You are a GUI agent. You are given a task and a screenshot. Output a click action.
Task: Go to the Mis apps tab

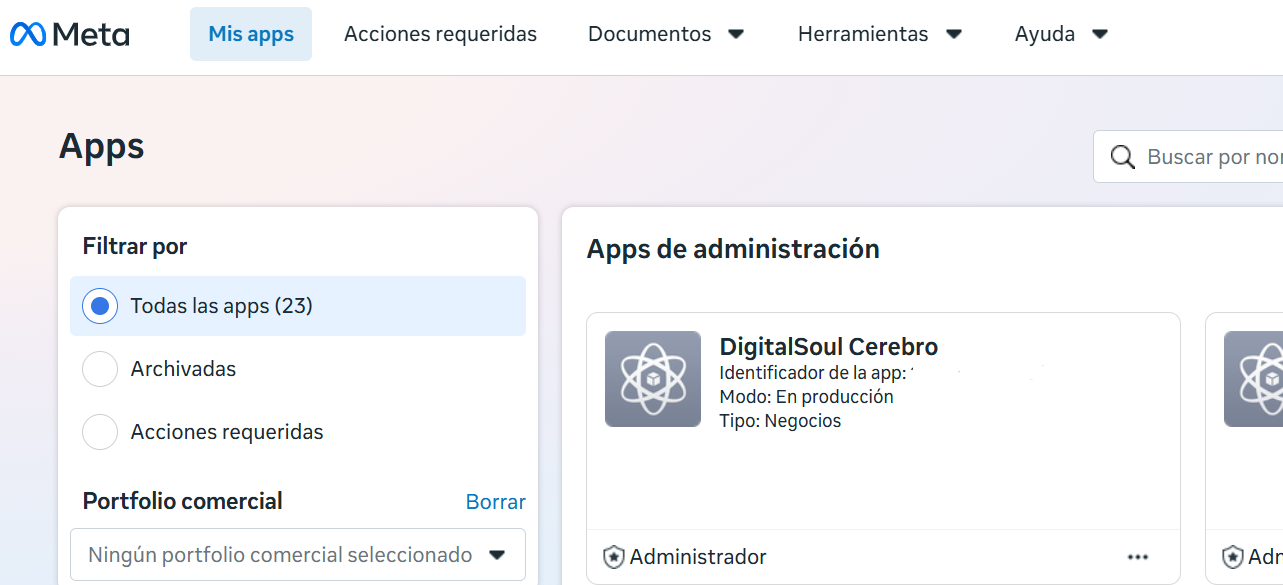point(251,34)
